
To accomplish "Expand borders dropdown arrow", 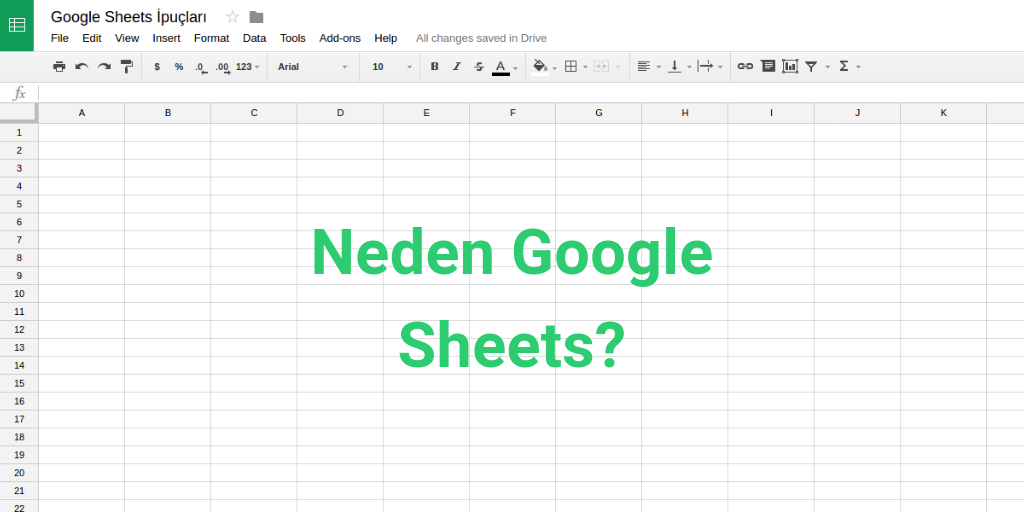I will pyautogui.click(x=585, y=67).
